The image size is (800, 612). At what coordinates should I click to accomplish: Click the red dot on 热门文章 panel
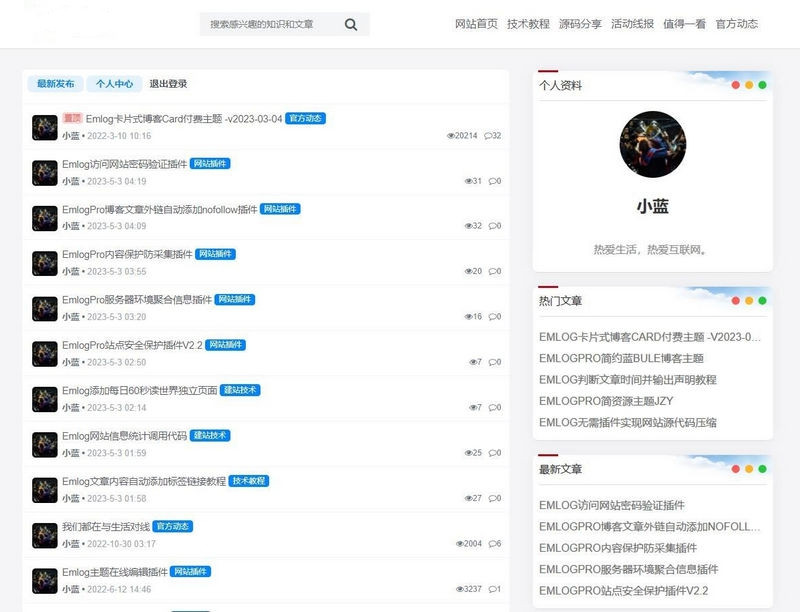pos(736,298)
